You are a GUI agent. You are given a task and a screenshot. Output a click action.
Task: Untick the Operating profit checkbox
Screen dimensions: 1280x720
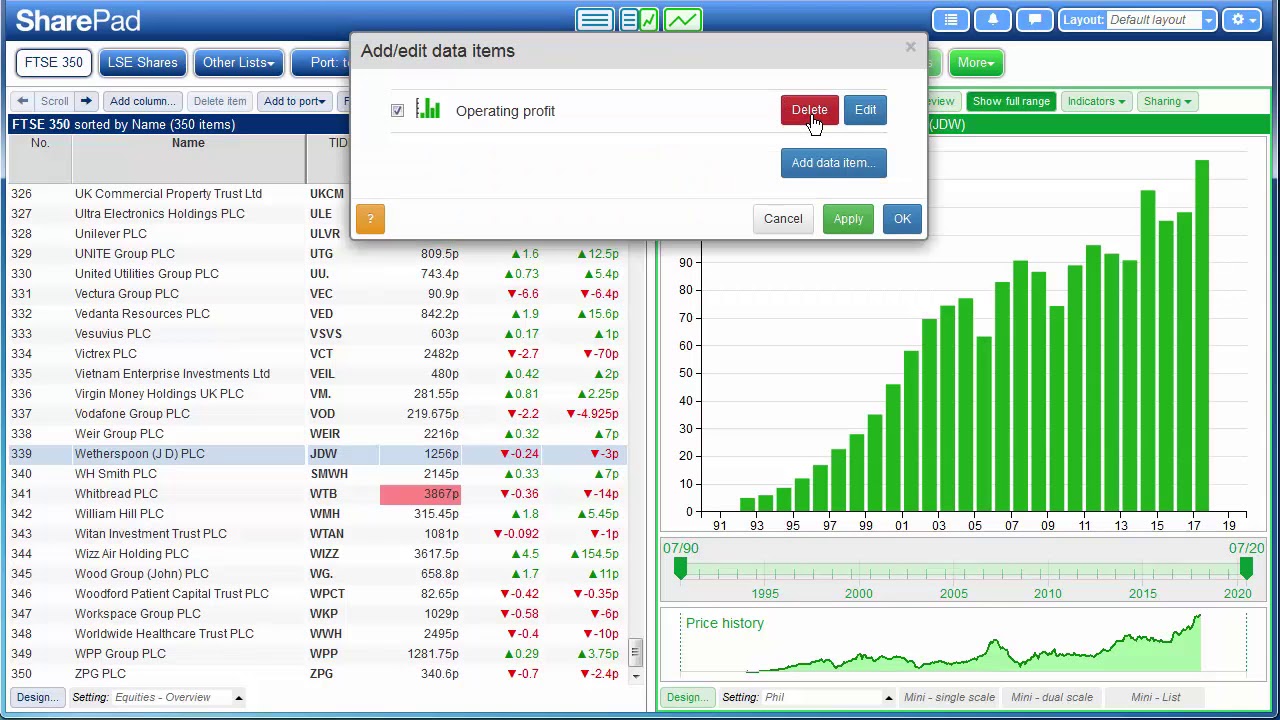pyautogui.click(x=398, y=111)
